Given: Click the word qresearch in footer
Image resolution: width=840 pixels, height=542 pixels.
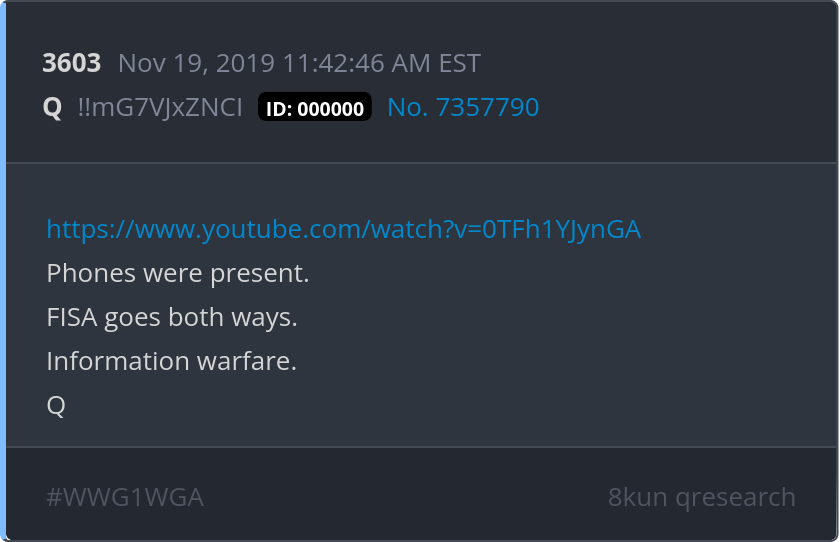Looking at the screenshot, I should click(735, 498).
